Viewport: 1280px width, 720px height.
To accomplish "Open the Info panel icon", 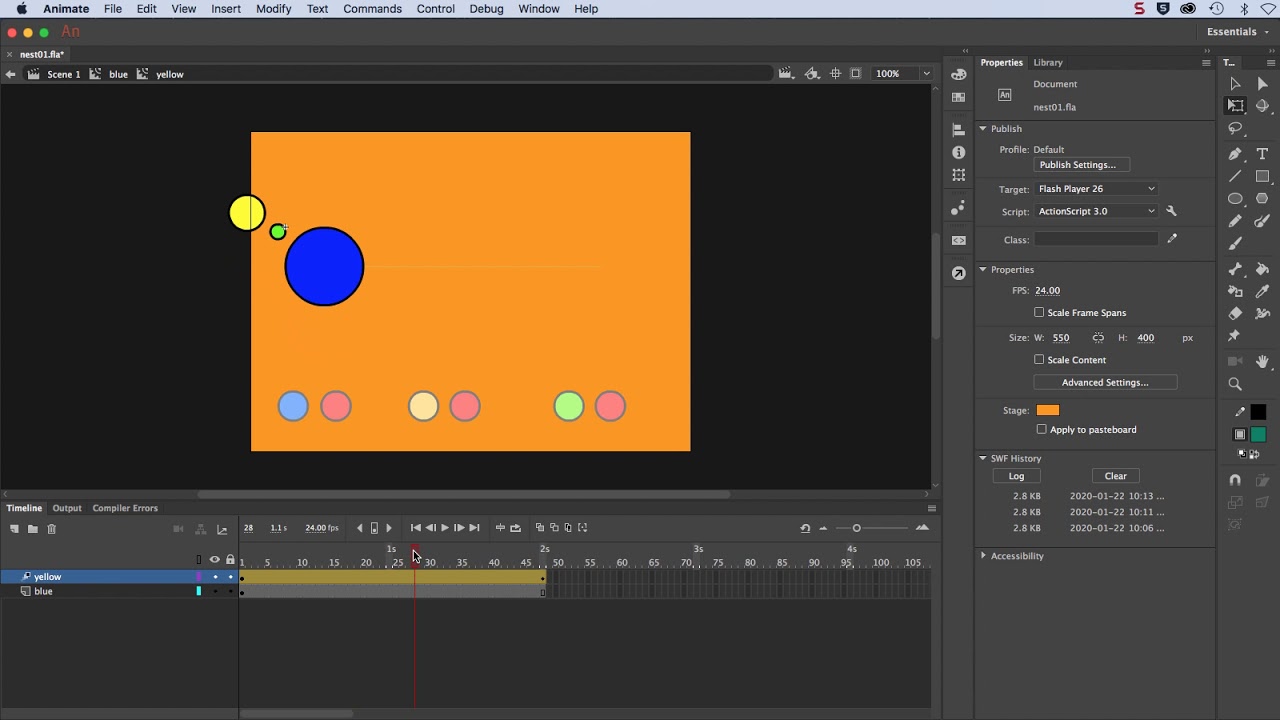I will pyautogui.click(x=959, y=152).
